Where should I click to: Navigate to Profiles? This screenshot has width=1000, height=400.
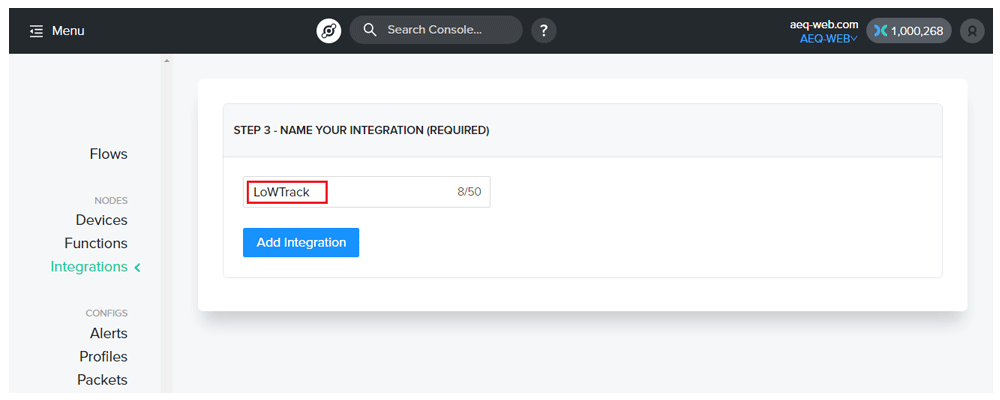[103, 357]
